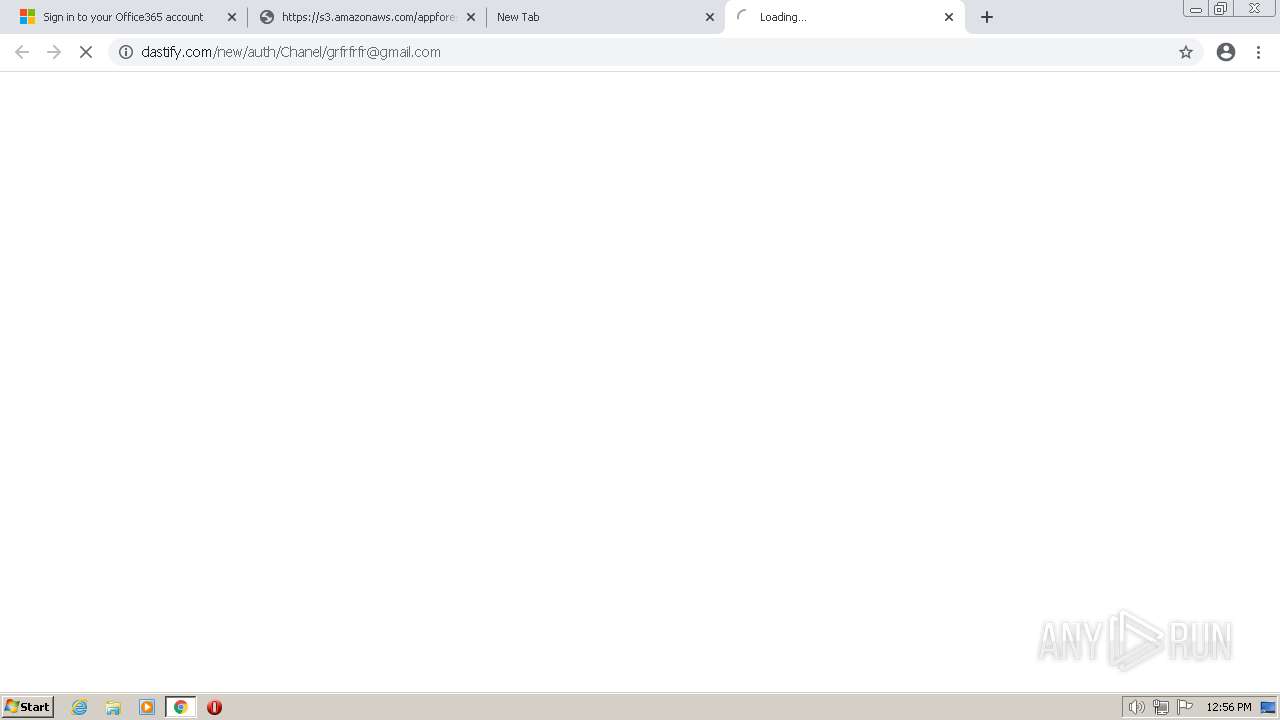This screenshot has width=1280, height=720.
Task: Close the New Tab tab
Action: click(x=710, y=17)
